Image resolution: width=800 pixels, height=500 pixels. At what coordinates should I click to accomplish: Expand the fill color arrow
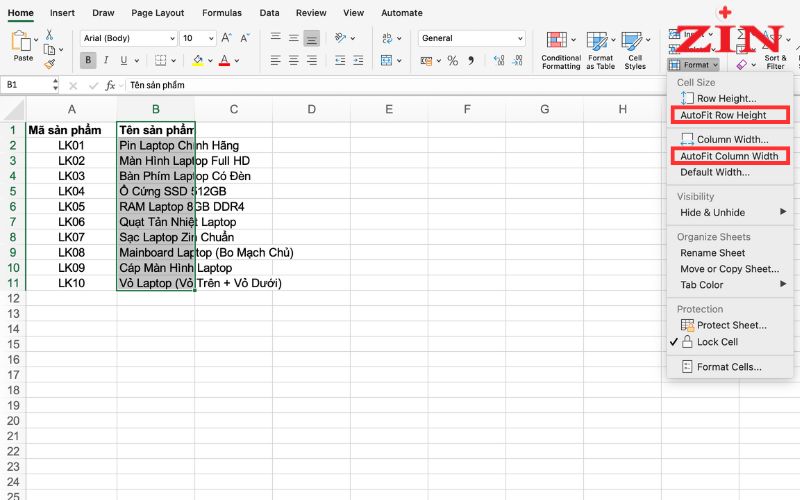pos(210,61)
